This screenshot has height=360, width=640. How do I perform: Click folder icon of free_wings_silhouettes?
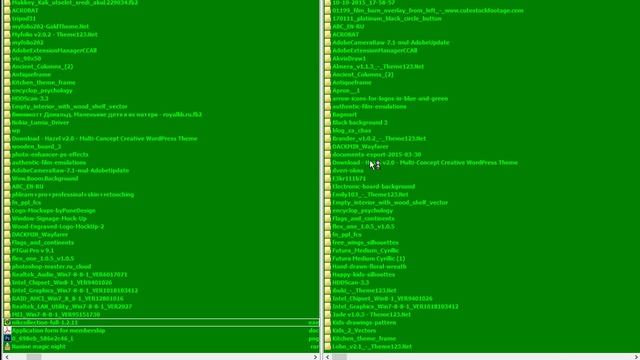(x=328, y=242)
